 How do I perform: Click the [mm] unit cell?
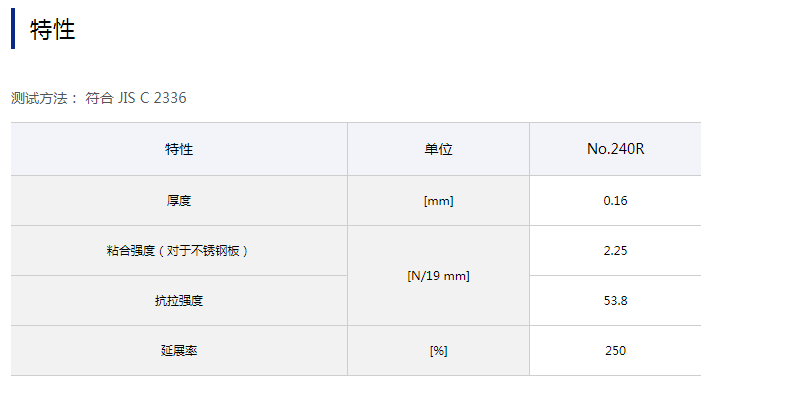pos(439,201)
